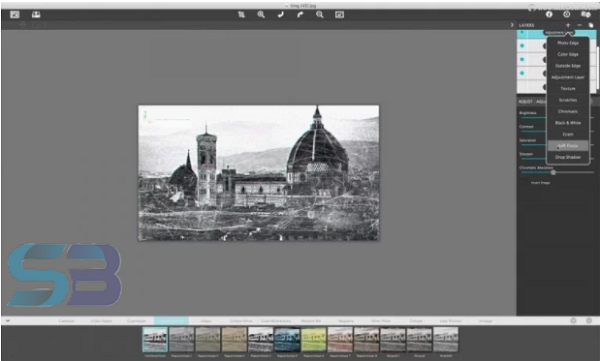The image size is (600, 361).
Task: Choose Color Edge from the layer menu
Action: [x=568, y=54]
